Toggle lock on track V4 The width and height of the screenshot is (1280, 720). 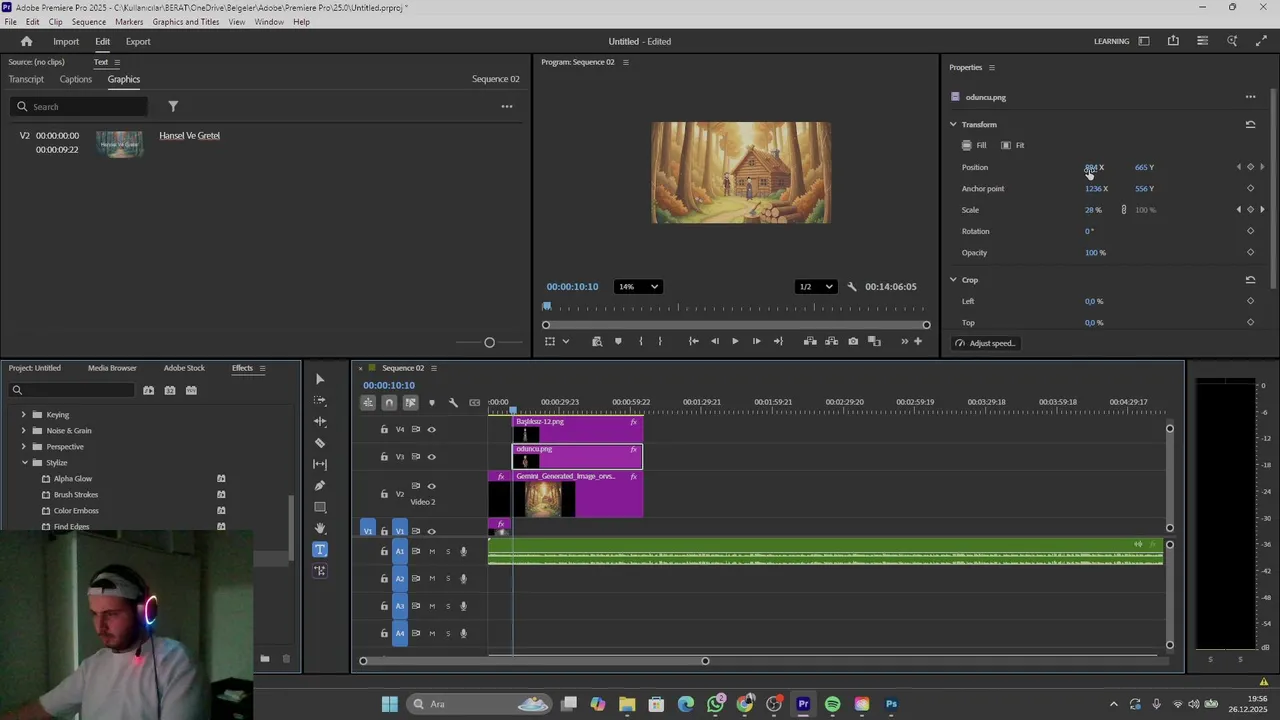click(x=384, y=430)
